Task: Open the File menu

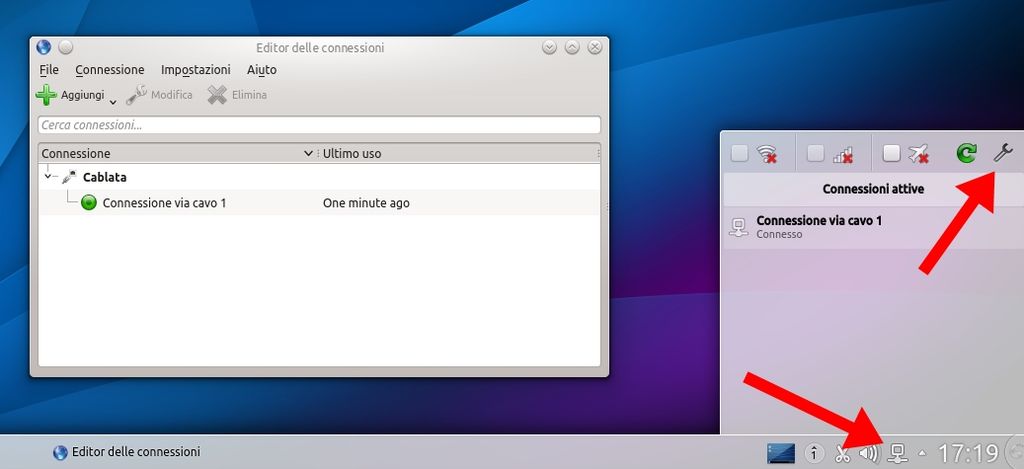Action: [49, 69]
